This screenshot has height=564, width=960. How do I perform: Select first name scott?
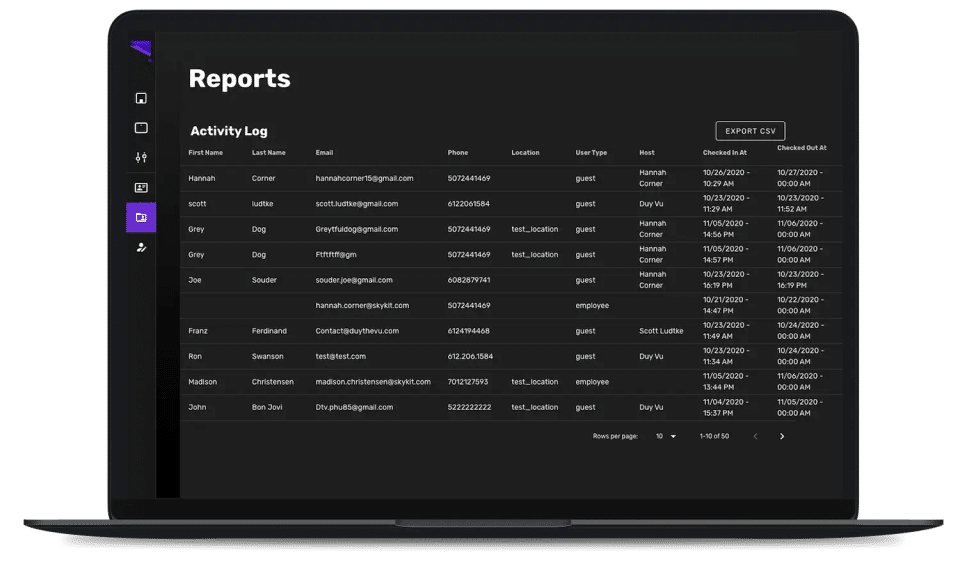[x=197, y=204]
